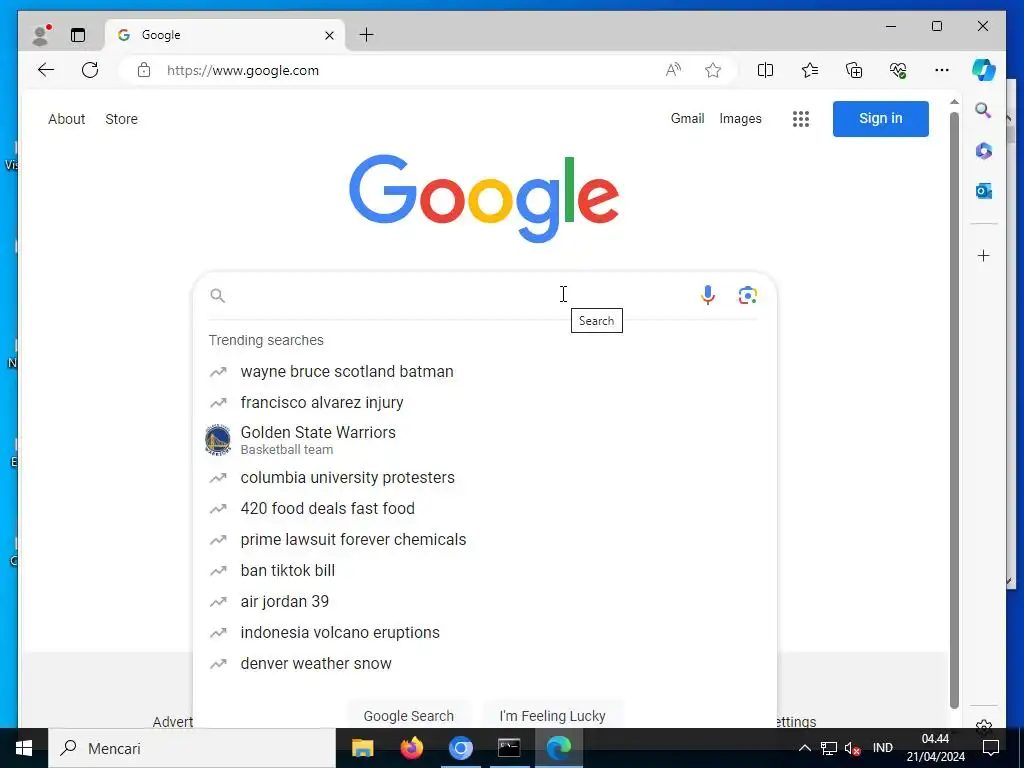Select 'wayne bruce scotland batman' suggestion
This screenshot has width=1024, height=768.
485,372
